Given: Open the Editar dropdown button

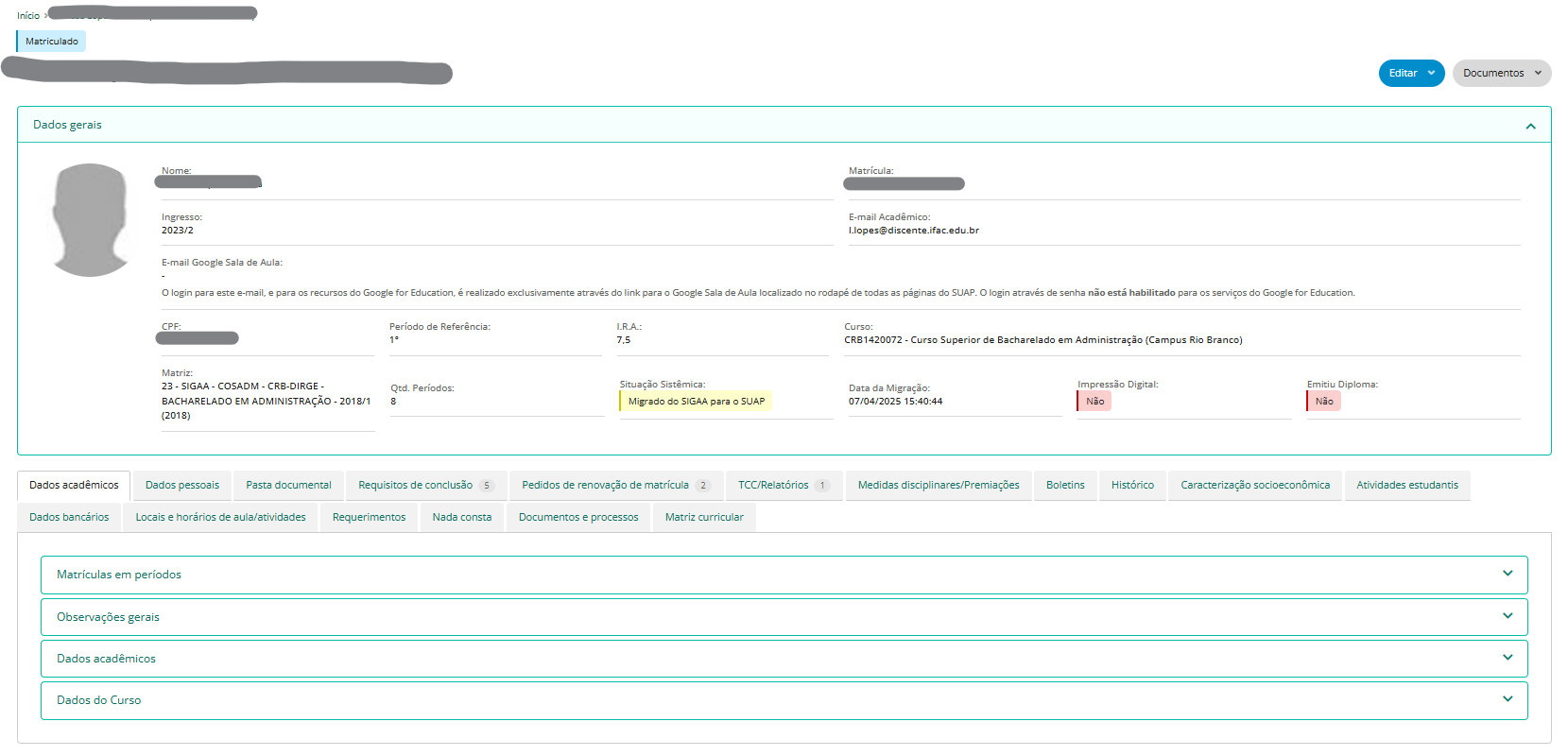Looking at the screenshot, I should click(x=1410, y=73).
